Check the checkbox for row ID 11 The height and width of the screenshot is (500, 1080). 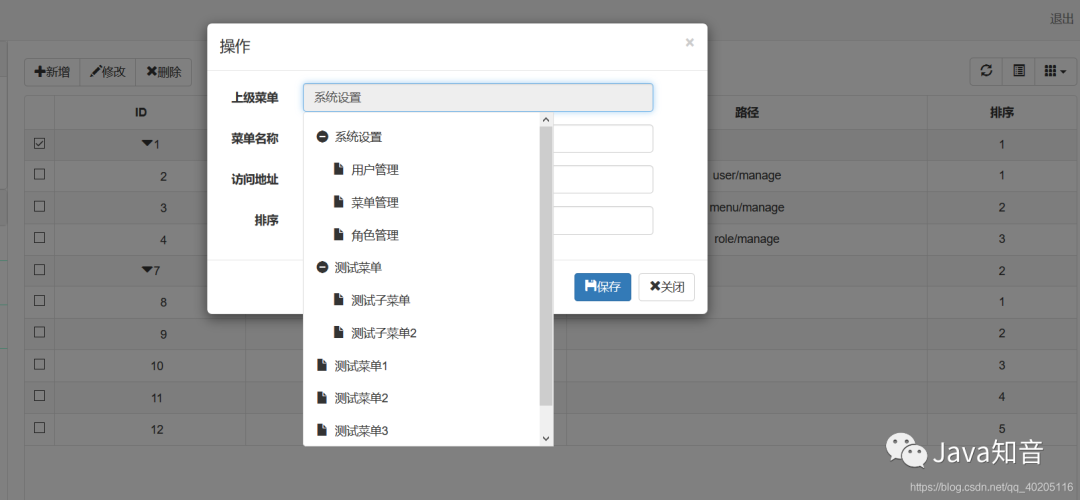[x=39, y=395]
